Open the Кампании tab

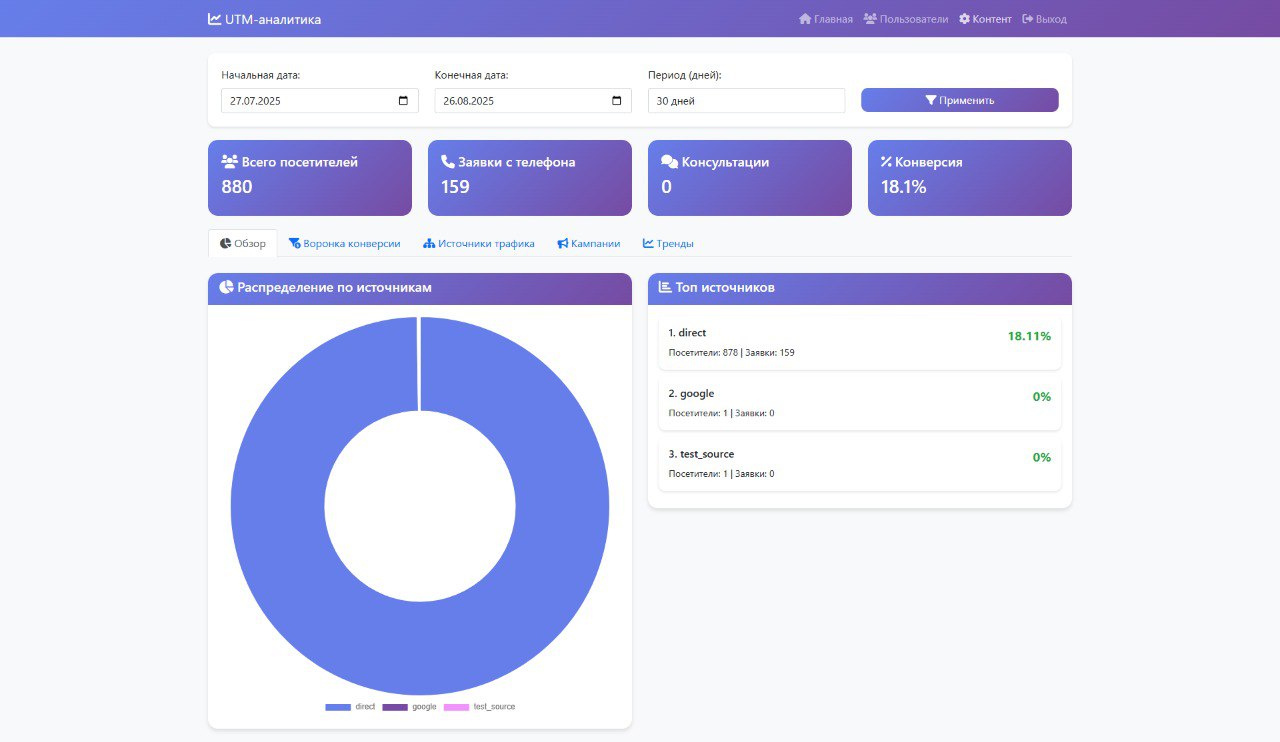coord(589,243)
